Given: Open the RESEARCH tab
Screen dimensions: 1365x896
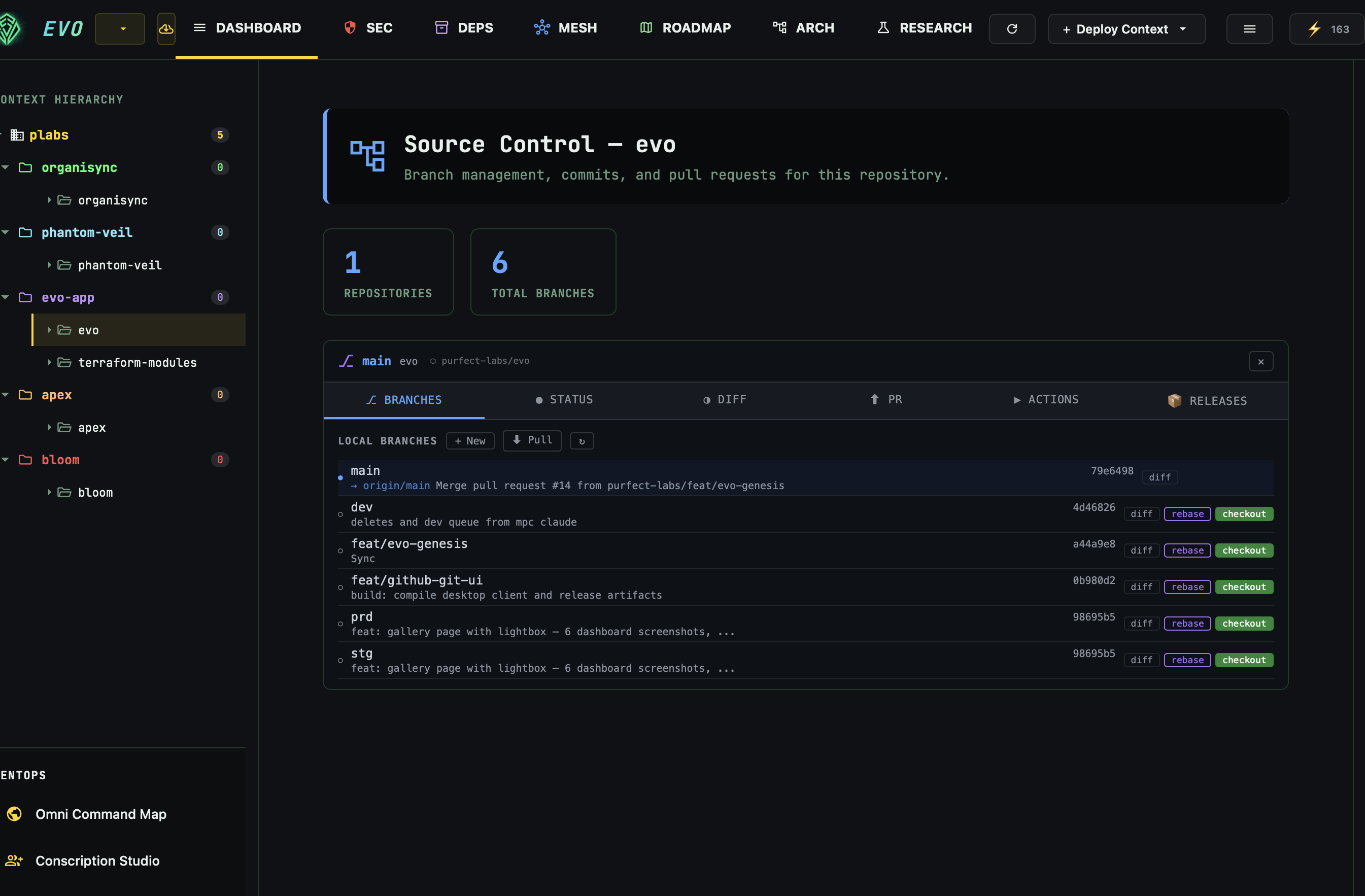Looking at the screenshot, I should point(924,28).
